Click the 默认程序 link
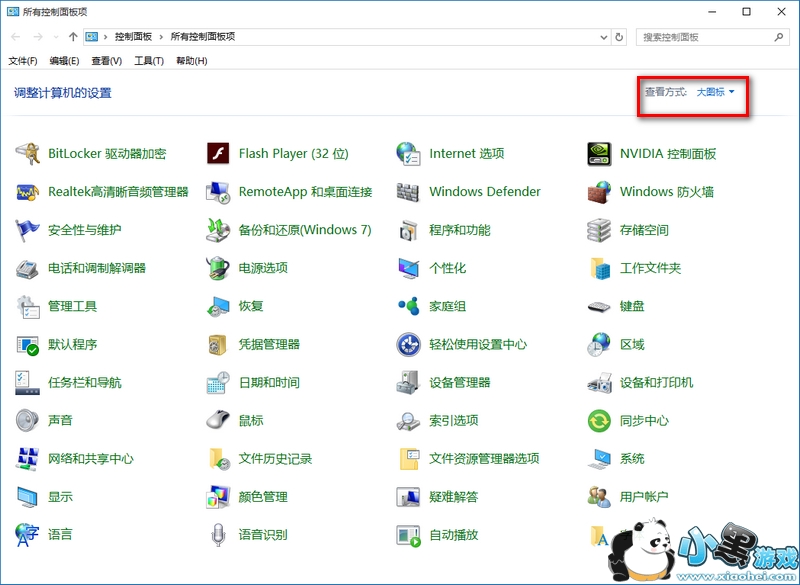The image size is (800, 585). [72, 344]
